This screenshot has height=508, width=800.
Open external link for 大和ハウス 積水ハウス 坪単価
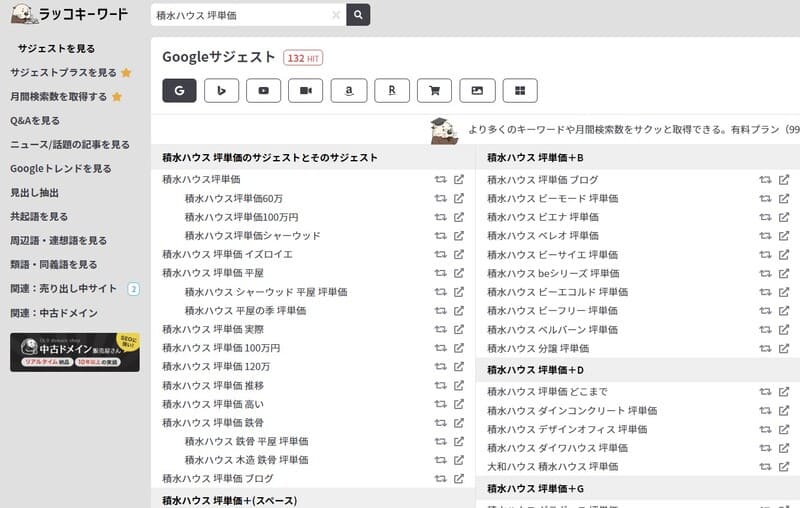[x=784, y=466]
